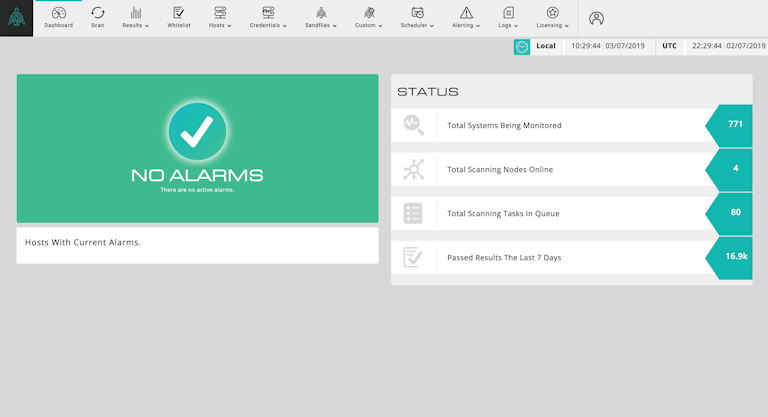Image resolution: width=768 pixels, height=417 pixels.
Task: Click Total Scanning Nodes Online row
Action: coord(571,170)
